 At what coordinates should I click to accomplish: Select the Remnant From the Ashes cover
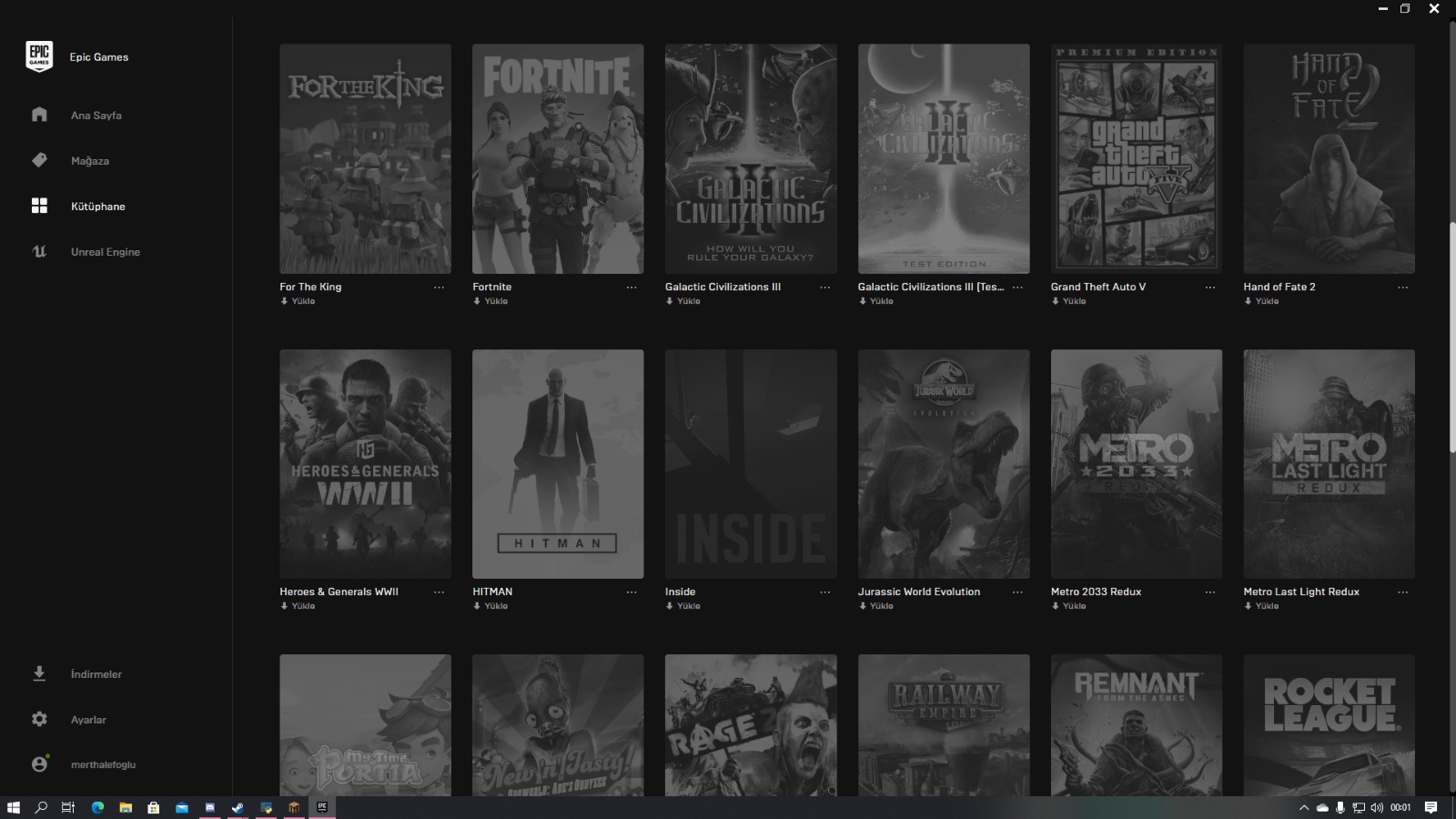pos(1137,725)
